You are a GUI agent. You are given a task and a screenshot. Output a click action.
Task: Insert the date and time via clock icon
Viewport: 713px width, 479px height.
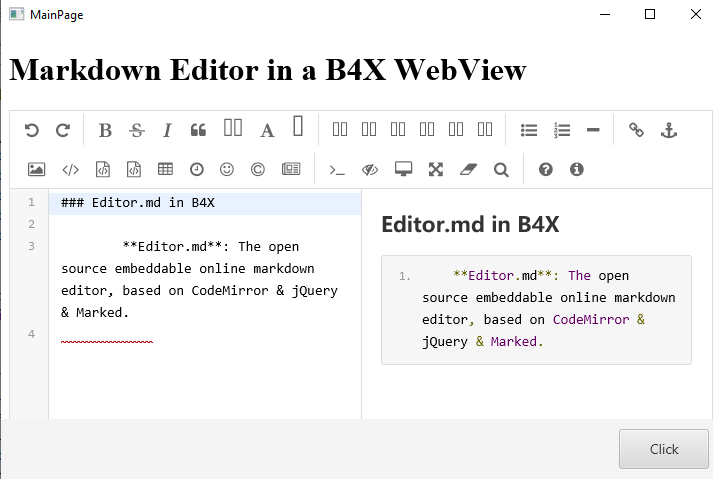click(x=196, y=170)
